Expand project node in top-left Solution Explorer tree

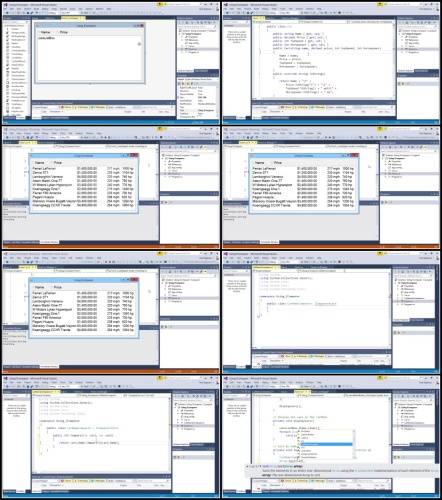[180, 34]
